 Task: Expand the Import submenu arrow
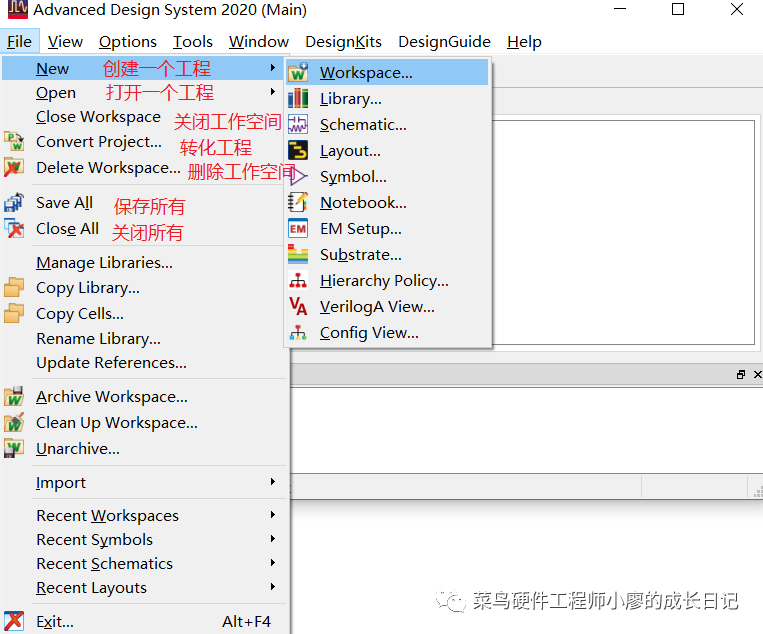click(273, 482)
